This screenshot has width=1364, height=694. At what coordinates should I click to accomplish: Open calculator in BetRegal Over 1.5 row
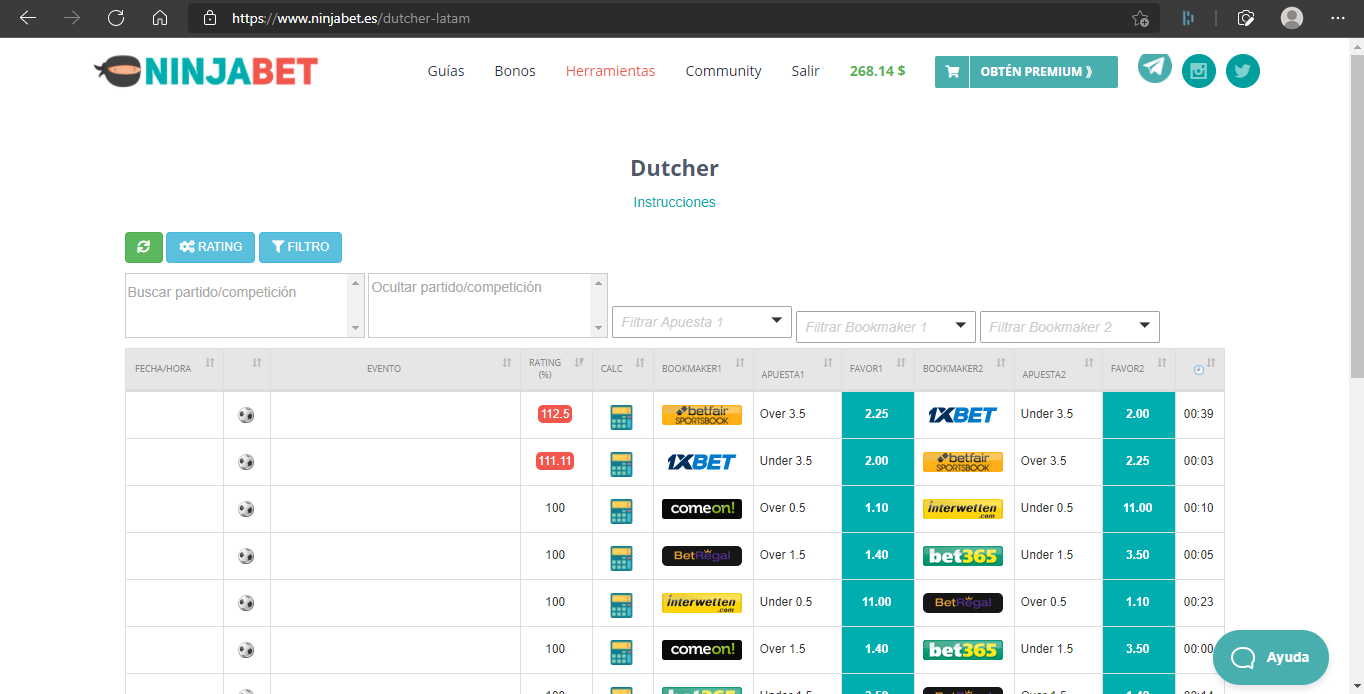point(621,556)
